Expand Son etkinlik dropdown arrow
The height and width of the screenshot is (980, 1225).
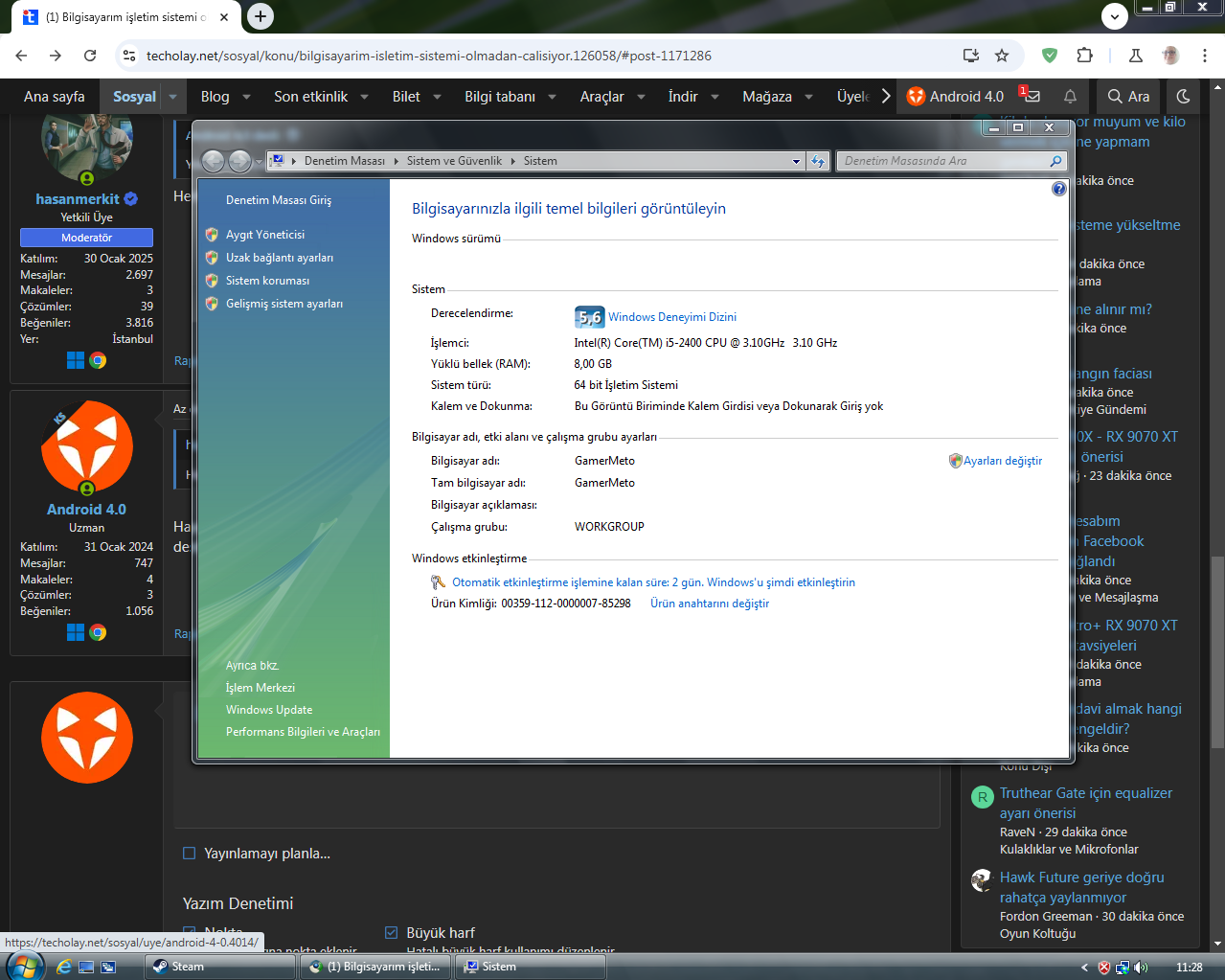coord(364,97)
